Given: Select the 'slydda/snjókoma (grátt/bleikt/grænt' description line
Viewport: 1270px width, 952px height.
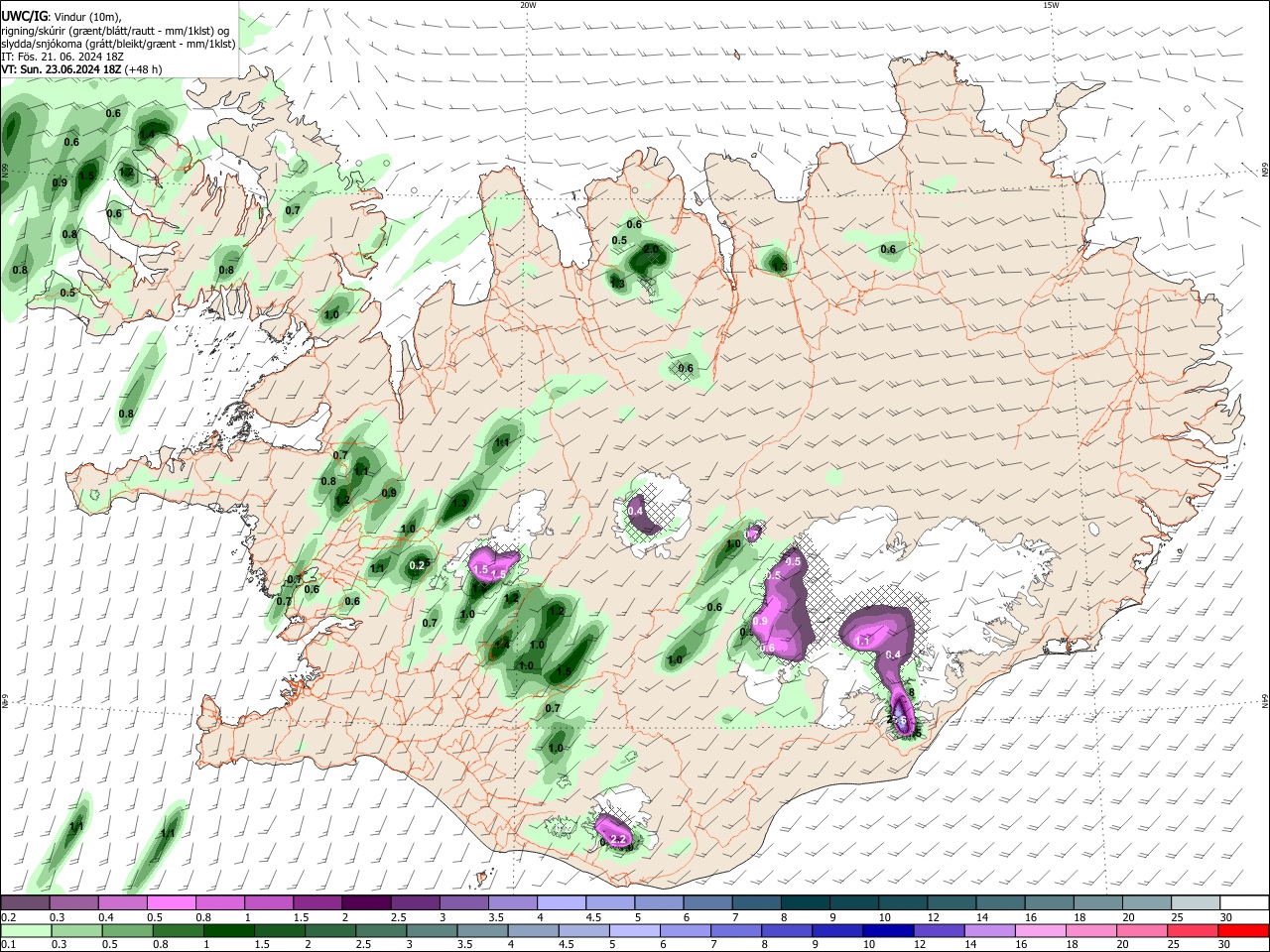Looking at the screenshot, I should tap(118, 44).
